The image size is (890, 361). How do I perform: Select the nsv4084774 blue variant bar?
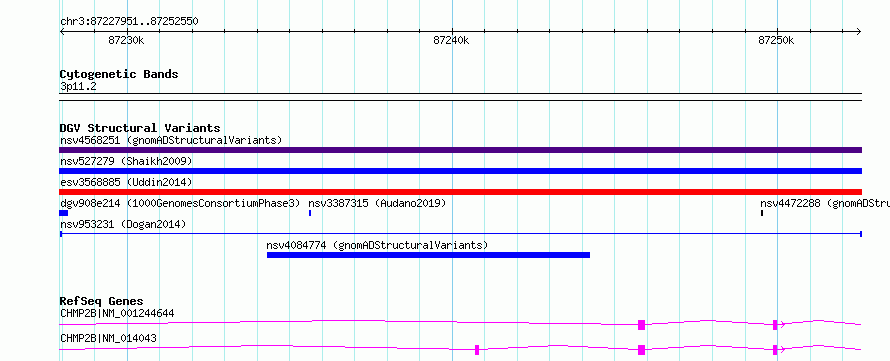428,255
